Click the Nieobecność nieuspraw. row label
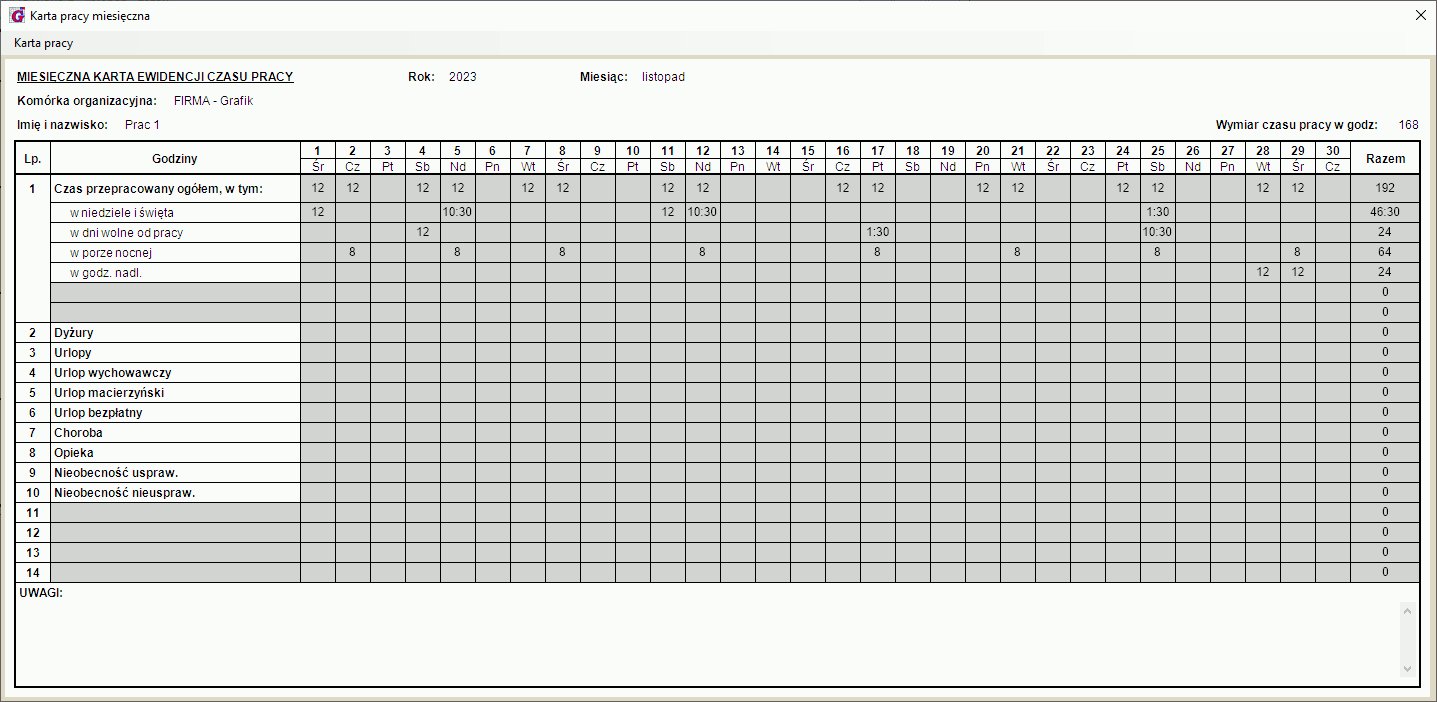 (124, 493)
